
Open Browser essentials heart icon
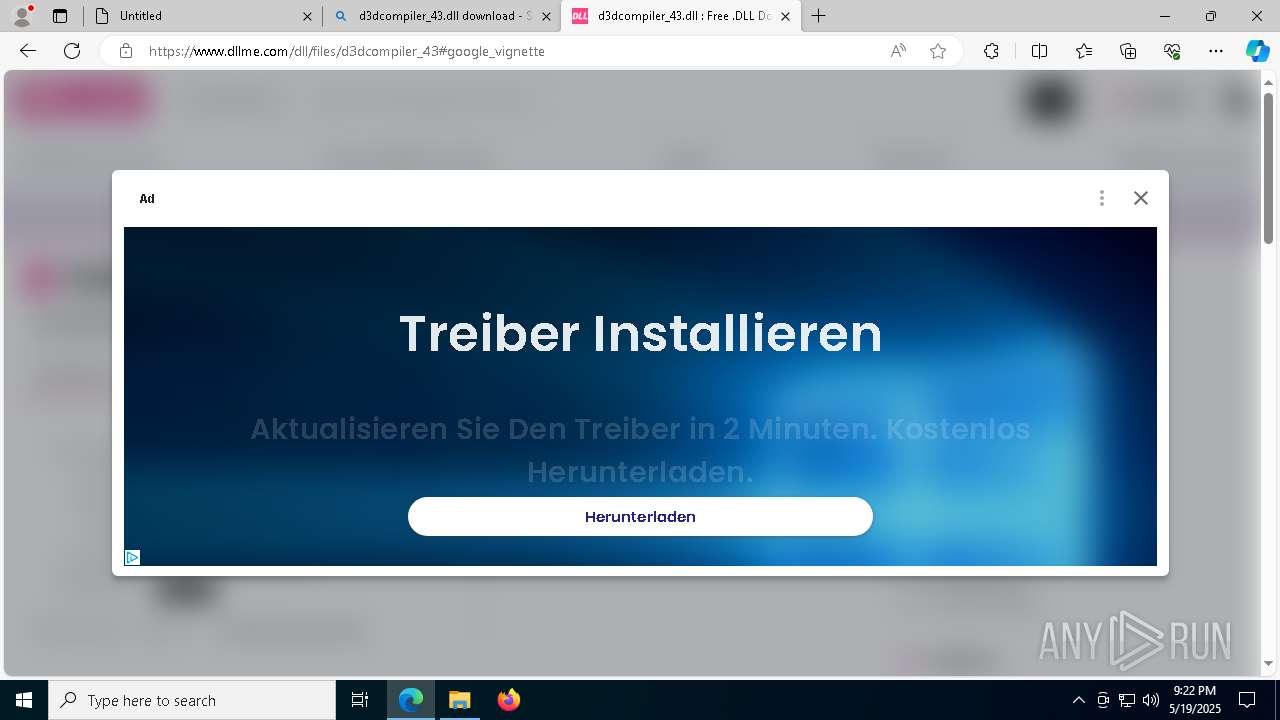pyautogui.click(x=1172, y=51)
